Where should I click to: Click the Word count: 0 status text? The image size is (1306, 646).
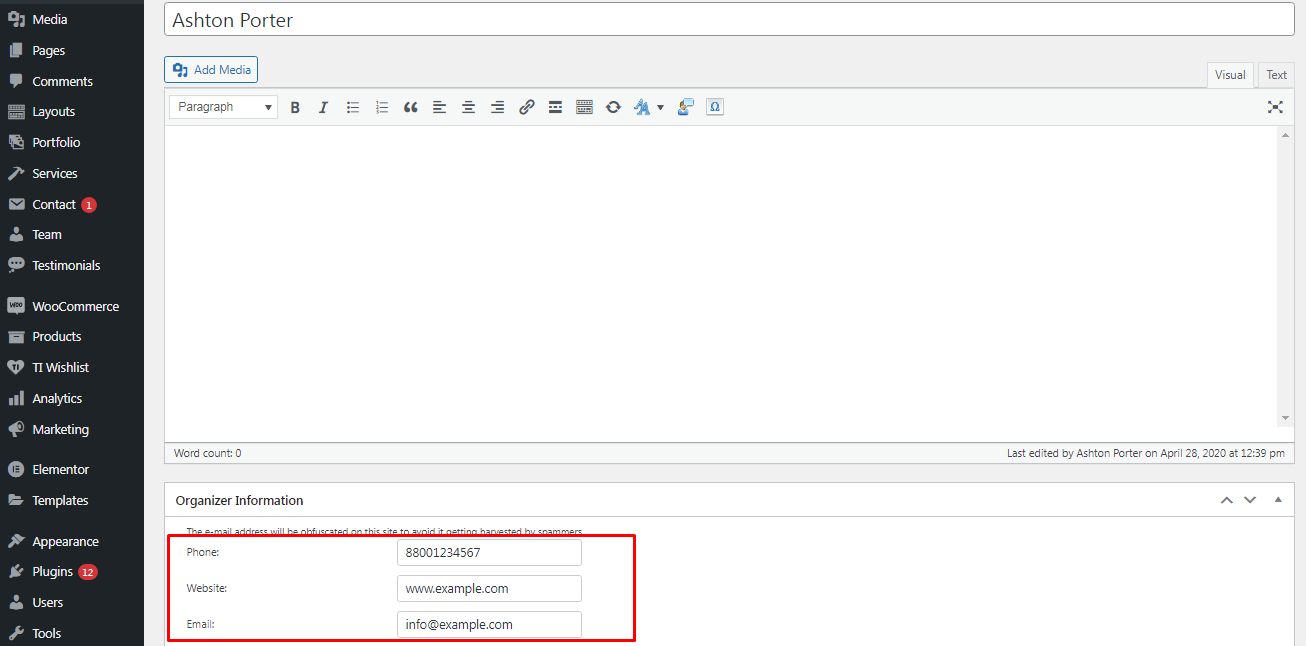(x=207, y=453)
